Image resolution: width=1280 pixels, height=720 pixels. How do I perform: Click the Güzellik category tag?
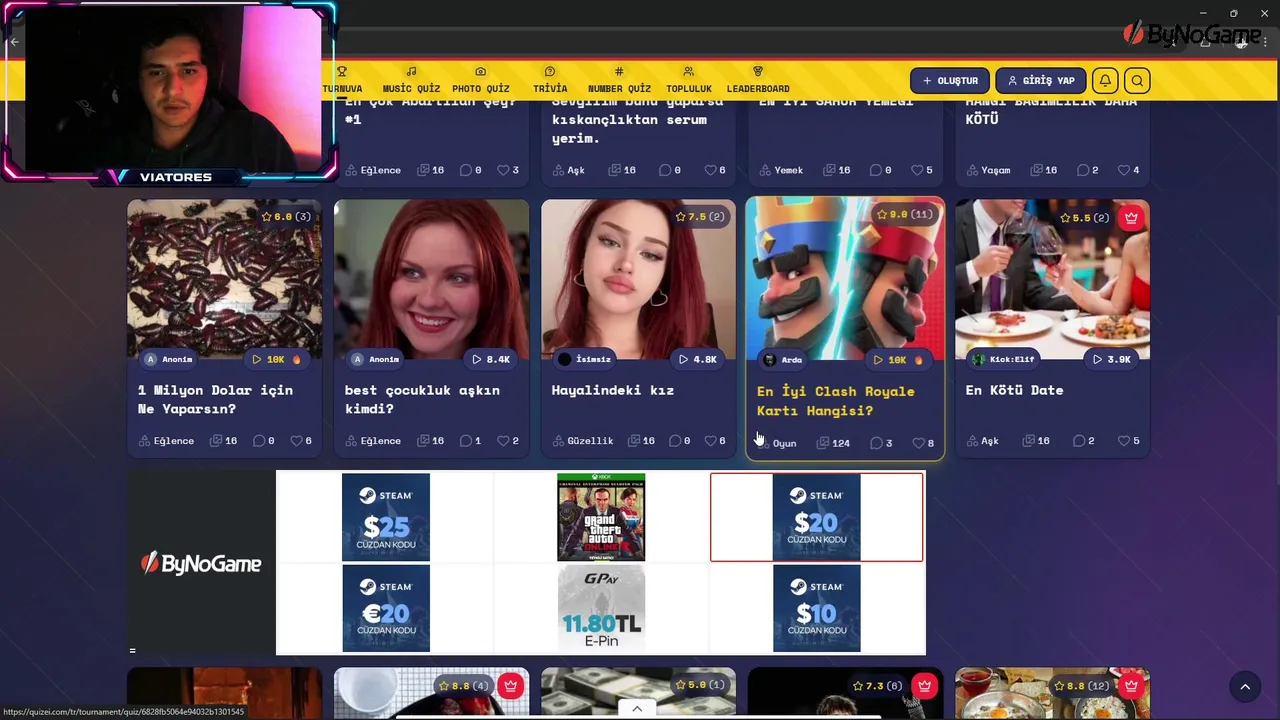tap(583, 441)
